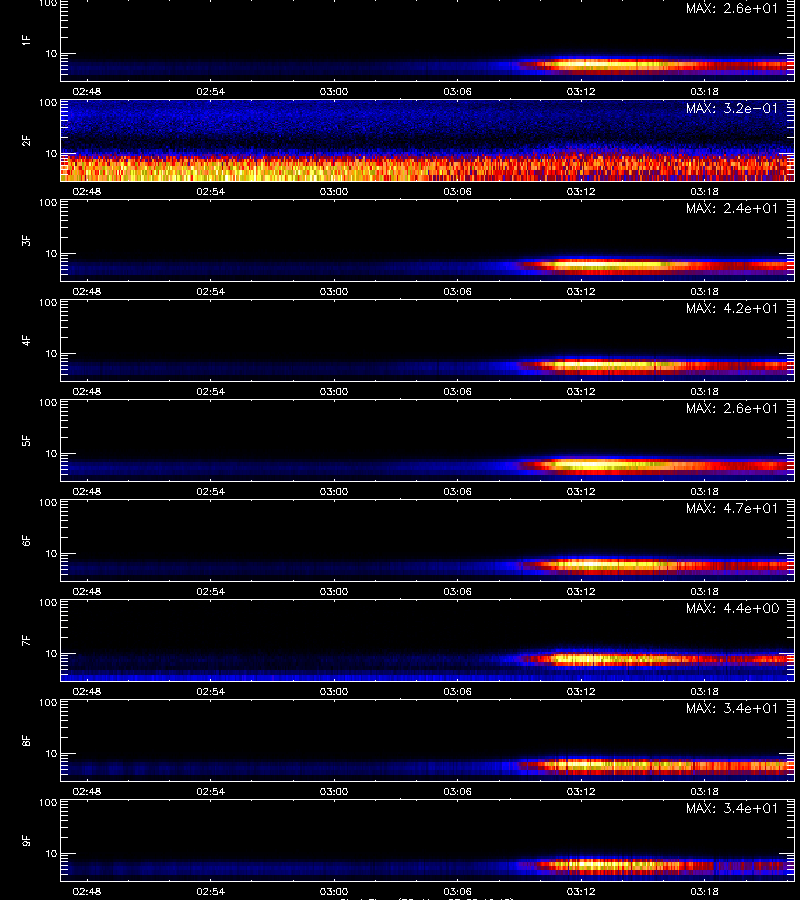The image size is (800, 900).
Task: Click the 03:18 time label under panel 6F
Action: pyautogui.click(x=704, y=591)
